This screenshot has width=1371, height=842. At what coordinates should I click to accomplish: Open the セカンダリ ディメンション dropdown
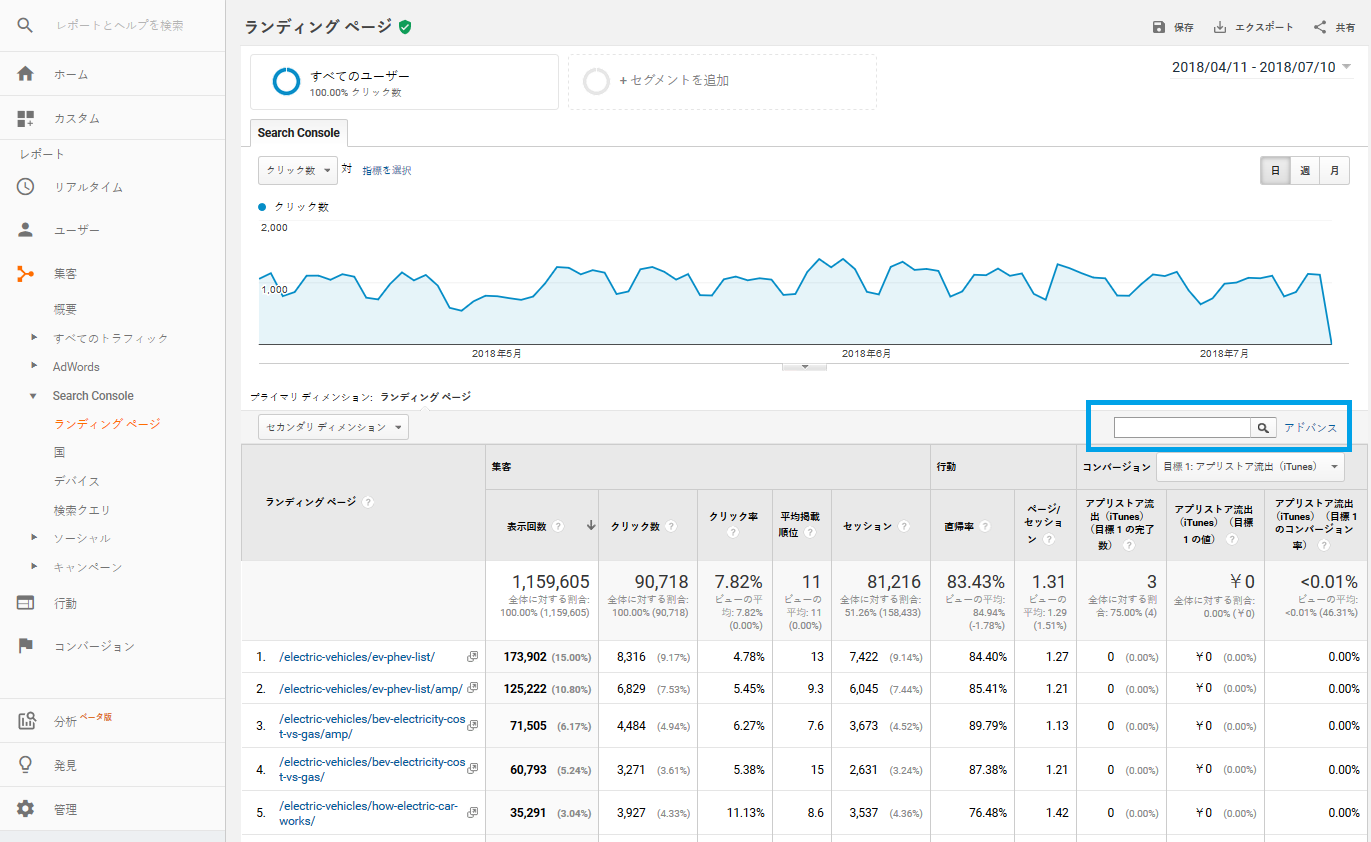(333, 427)
